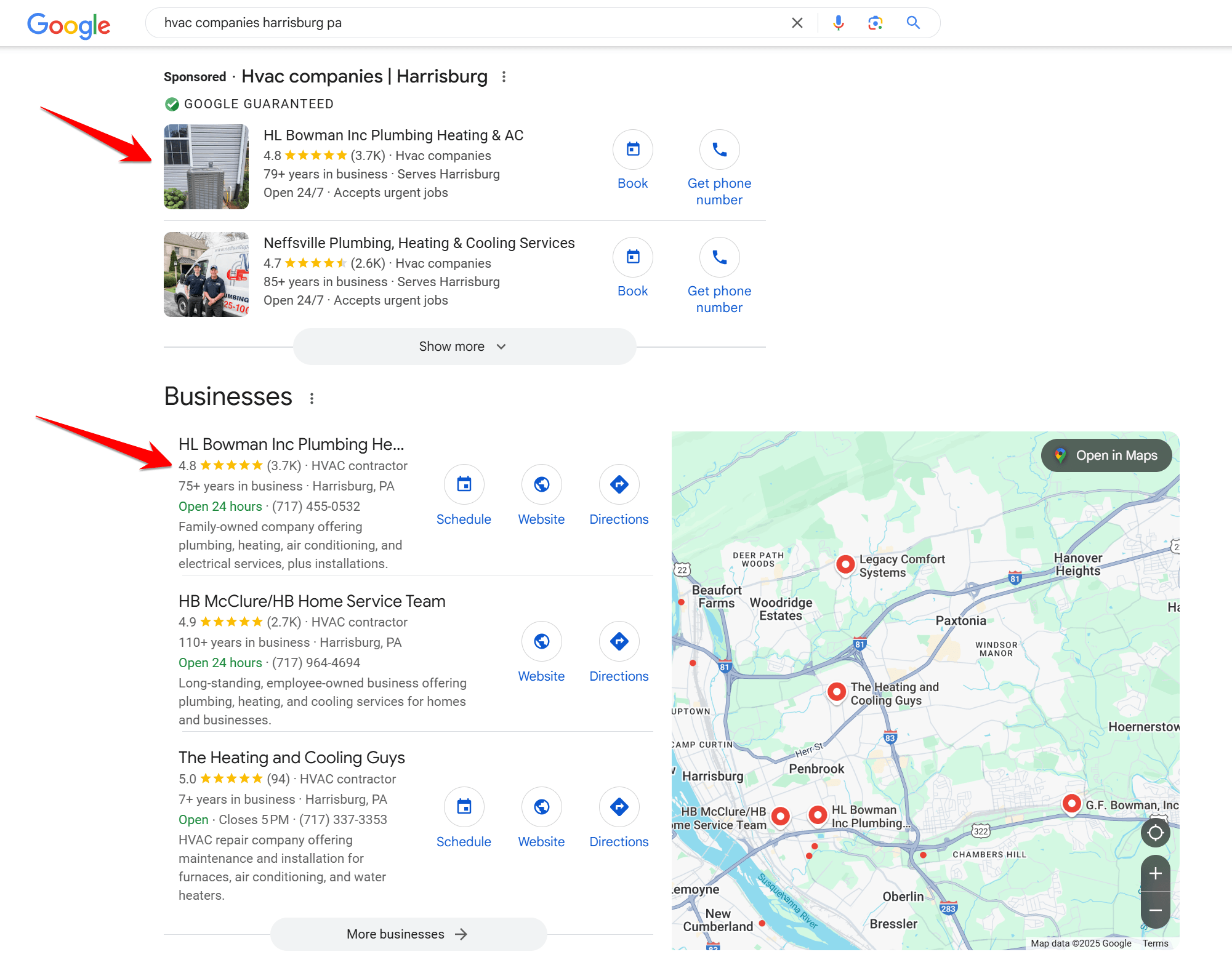
Task: Clear the search box with X icon
Action: pos(797,23)
